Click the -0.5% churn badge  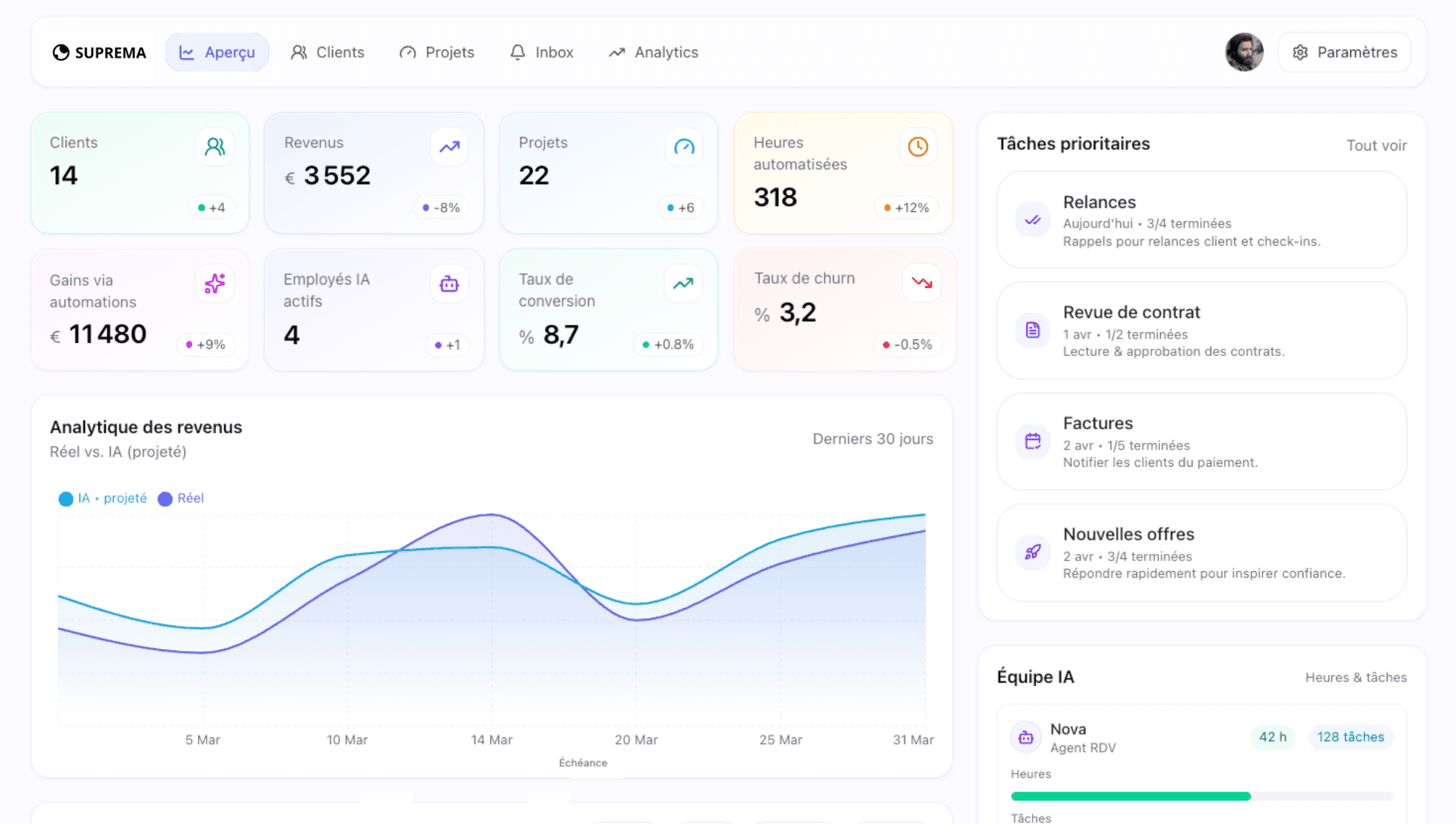pyautogui.click(x=907, y=344)
